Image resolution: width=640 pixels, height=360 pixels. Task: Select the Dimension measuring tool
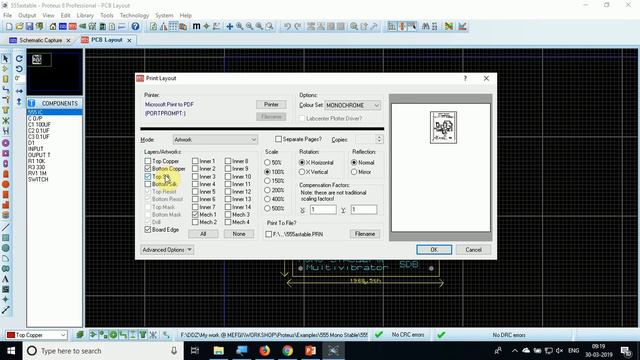(6, 310)
